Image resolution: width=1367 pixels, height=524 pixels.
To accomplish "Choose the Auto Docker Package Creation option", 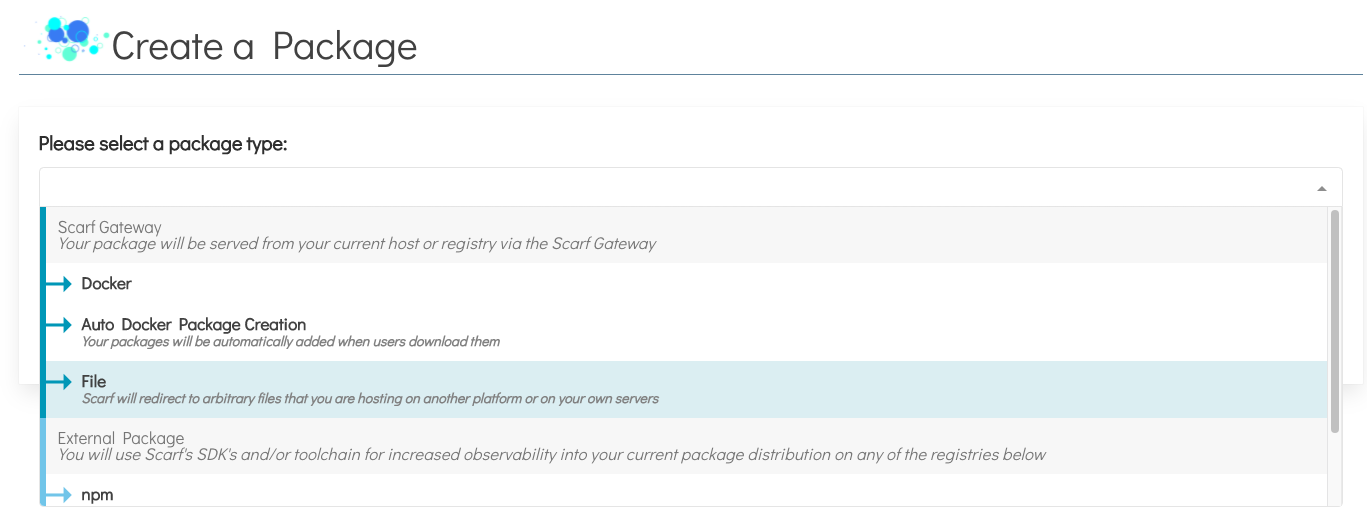I will point(194,325).
